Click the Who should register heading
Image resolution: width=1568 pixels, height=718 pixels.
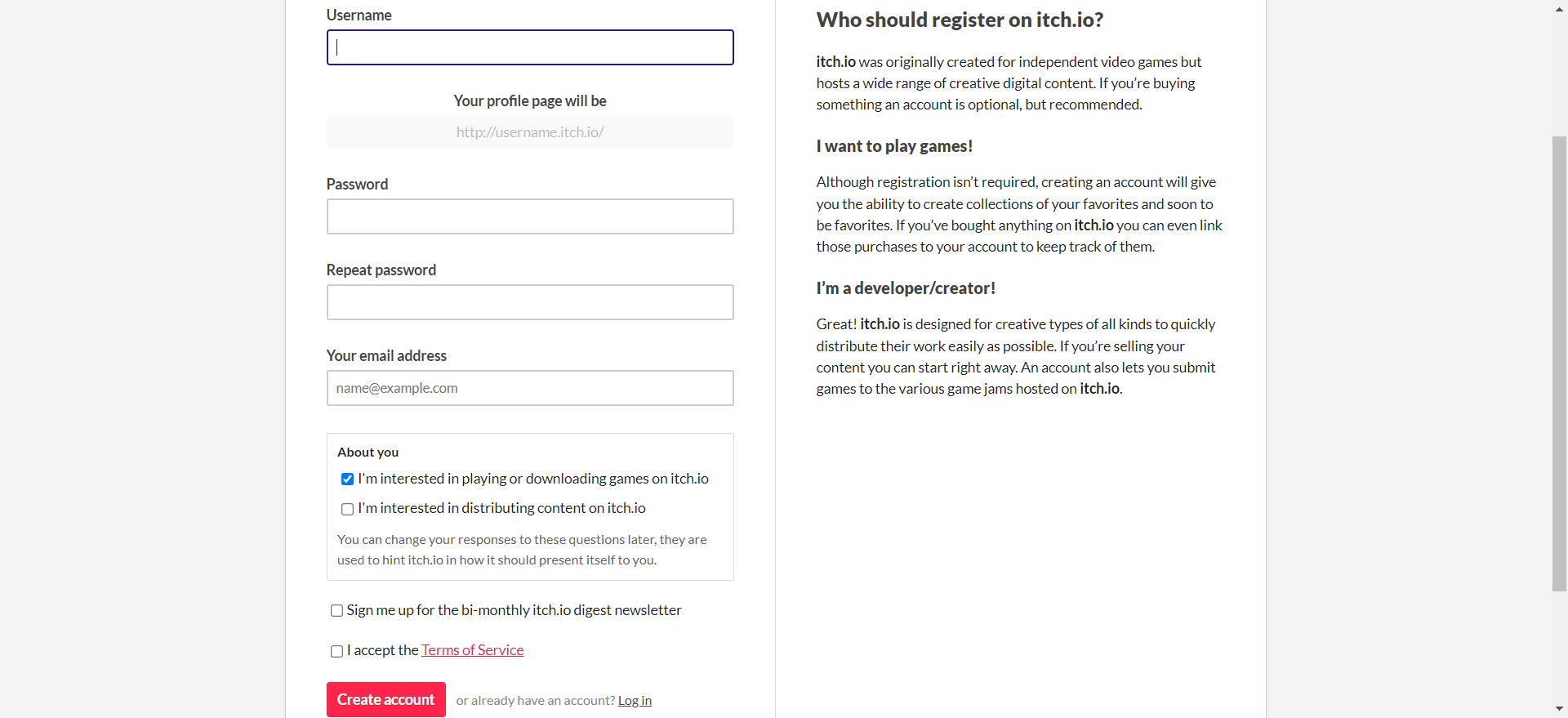pyautogui.click(x=960, y=20)
